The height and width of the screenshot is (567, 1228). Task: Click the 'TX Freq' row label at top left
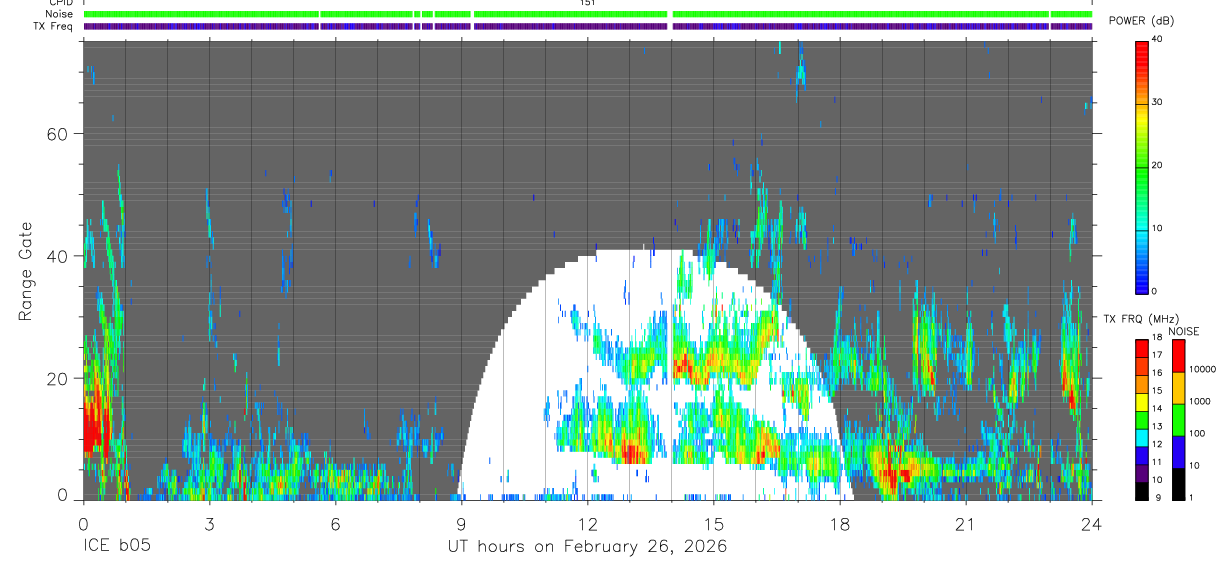point(54,26)
